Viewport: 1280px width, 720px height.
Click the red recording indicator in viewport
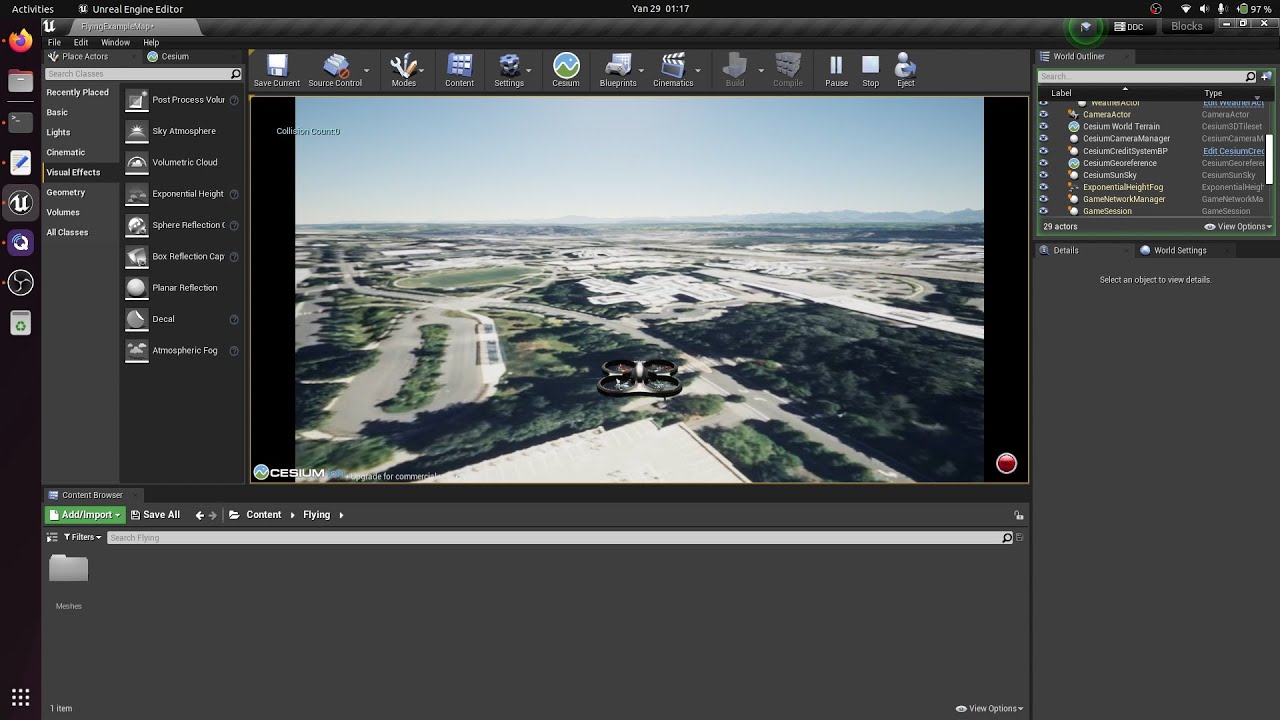tap(1006, 463)
